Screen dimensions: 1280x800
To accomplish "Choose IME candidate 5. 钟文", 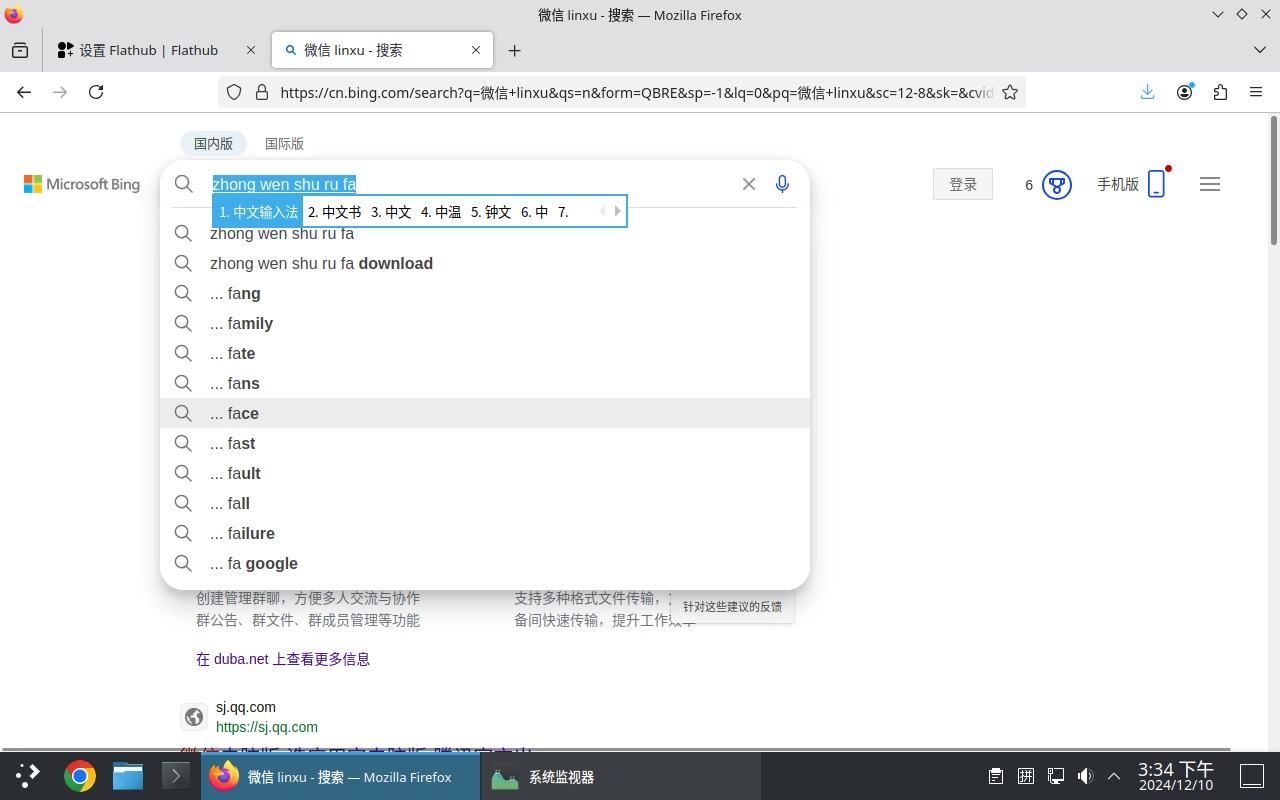I will pos(491,212).
